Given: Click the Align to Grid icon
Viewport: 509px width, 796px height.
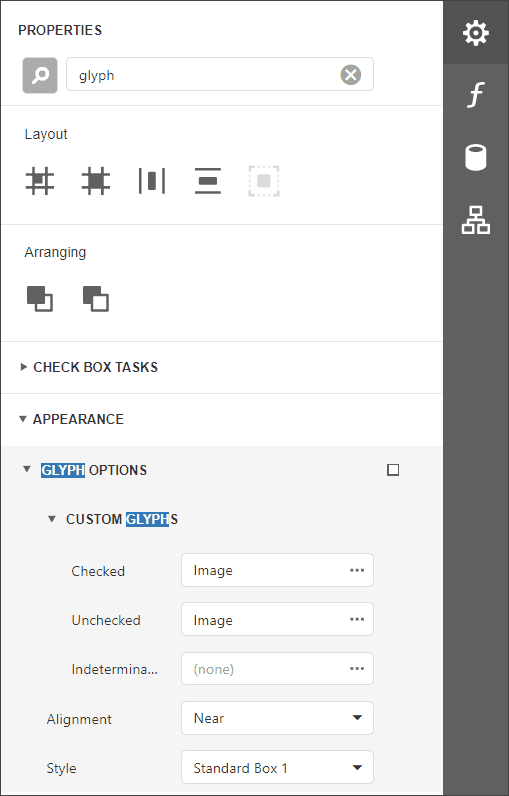Looking at the screenshot, I should pyautogui.click(x=40, y=181).
